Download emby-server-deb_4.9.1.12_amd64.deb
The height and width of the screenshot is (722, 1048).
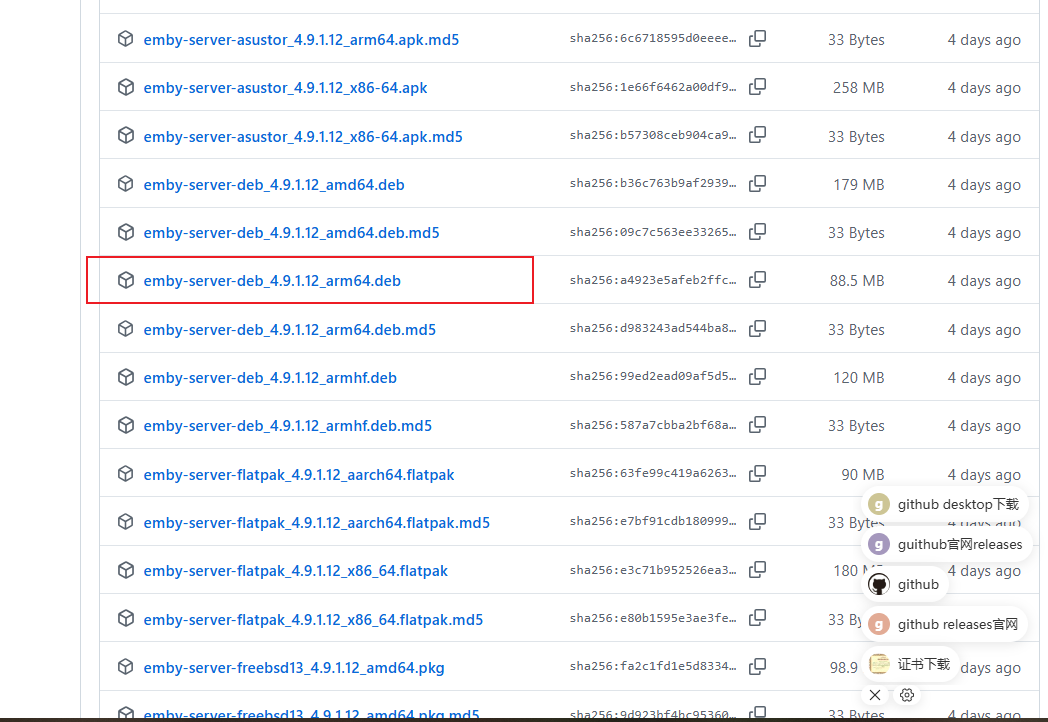click(x=274, y=185)
